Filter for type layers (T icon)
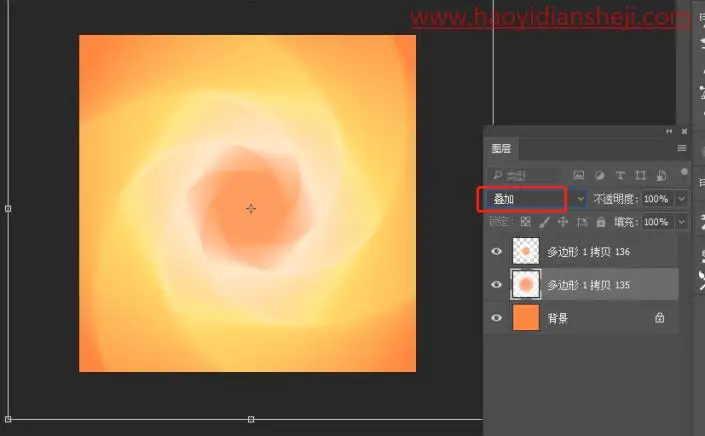The width and height of the screenshot is (705, 436). tap(620, 175)
